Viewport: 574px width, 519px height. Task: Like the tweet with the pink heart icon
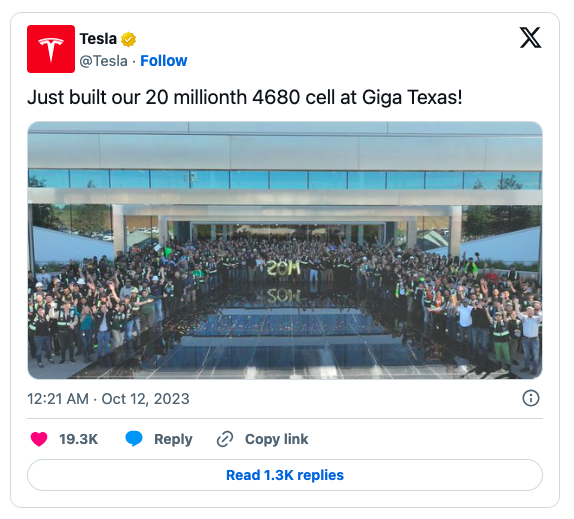[x=39, y=439]
